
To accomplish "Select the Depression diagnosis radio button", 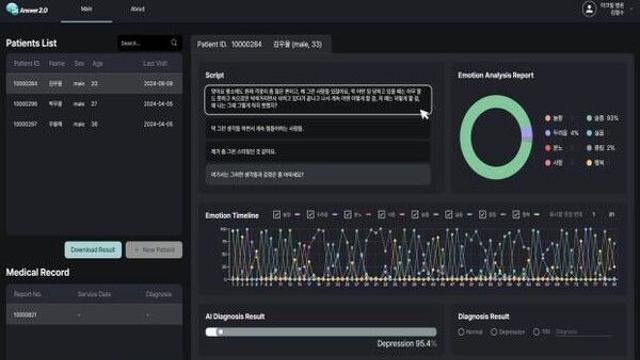I will click(x=494, y=332).
